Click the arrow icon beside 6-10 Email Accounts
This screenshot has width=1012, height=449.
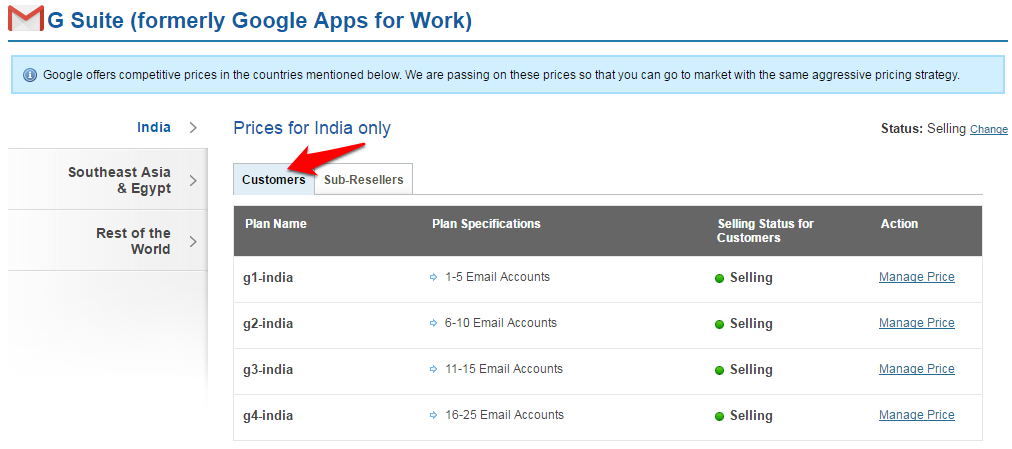tap(433, 323)
